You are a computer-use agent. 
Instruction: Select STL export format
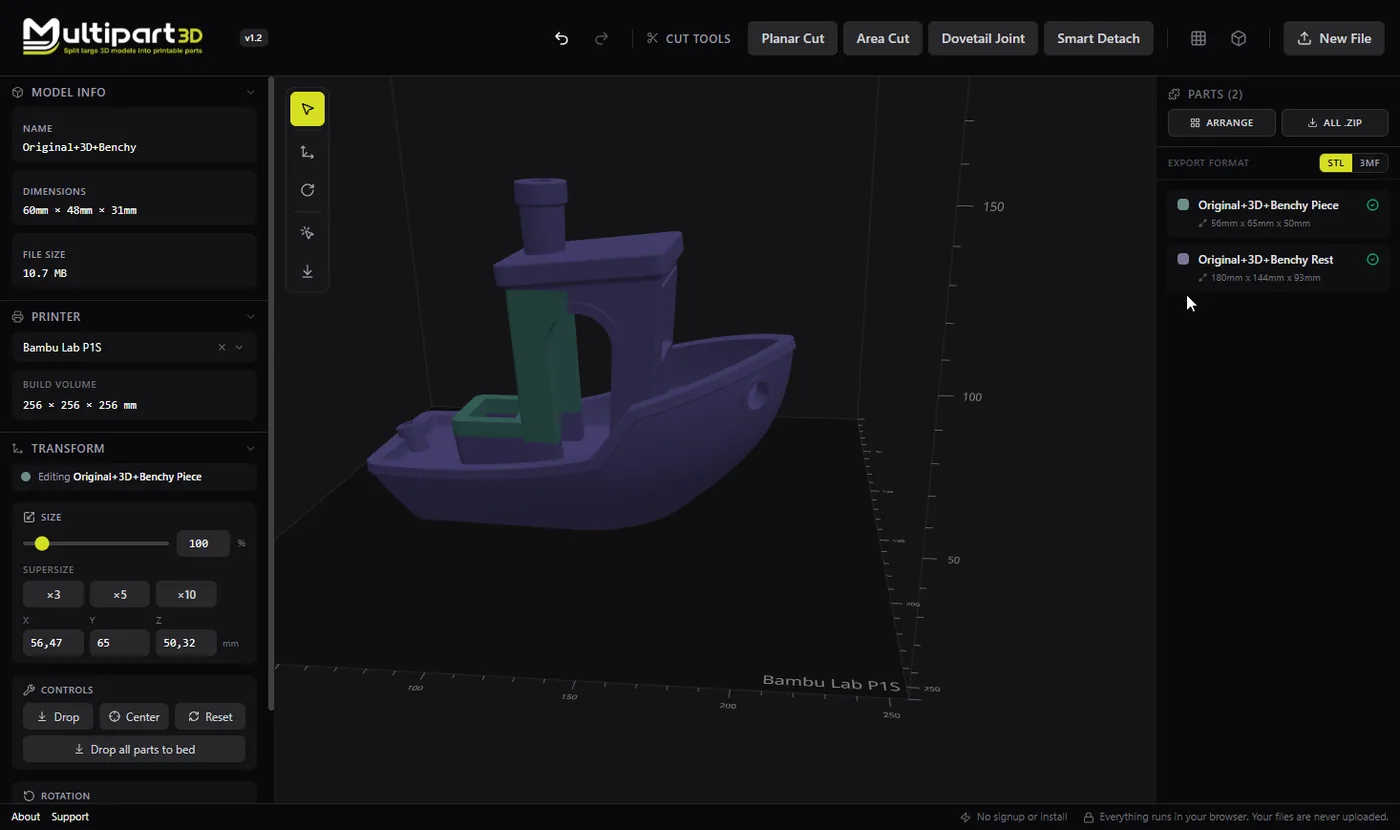(1336, 163)
